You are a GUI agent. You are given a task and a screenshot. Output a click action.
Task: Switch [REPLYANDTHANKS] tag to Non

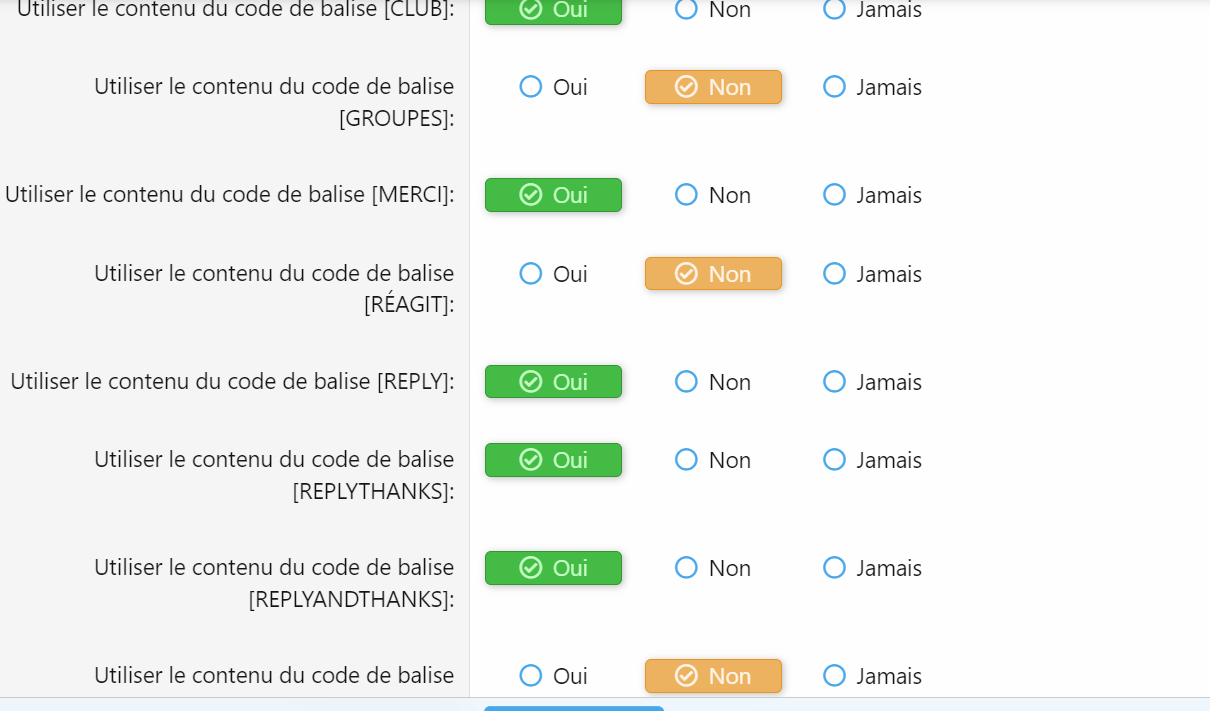pyautogui.click(x=686, y=568)
